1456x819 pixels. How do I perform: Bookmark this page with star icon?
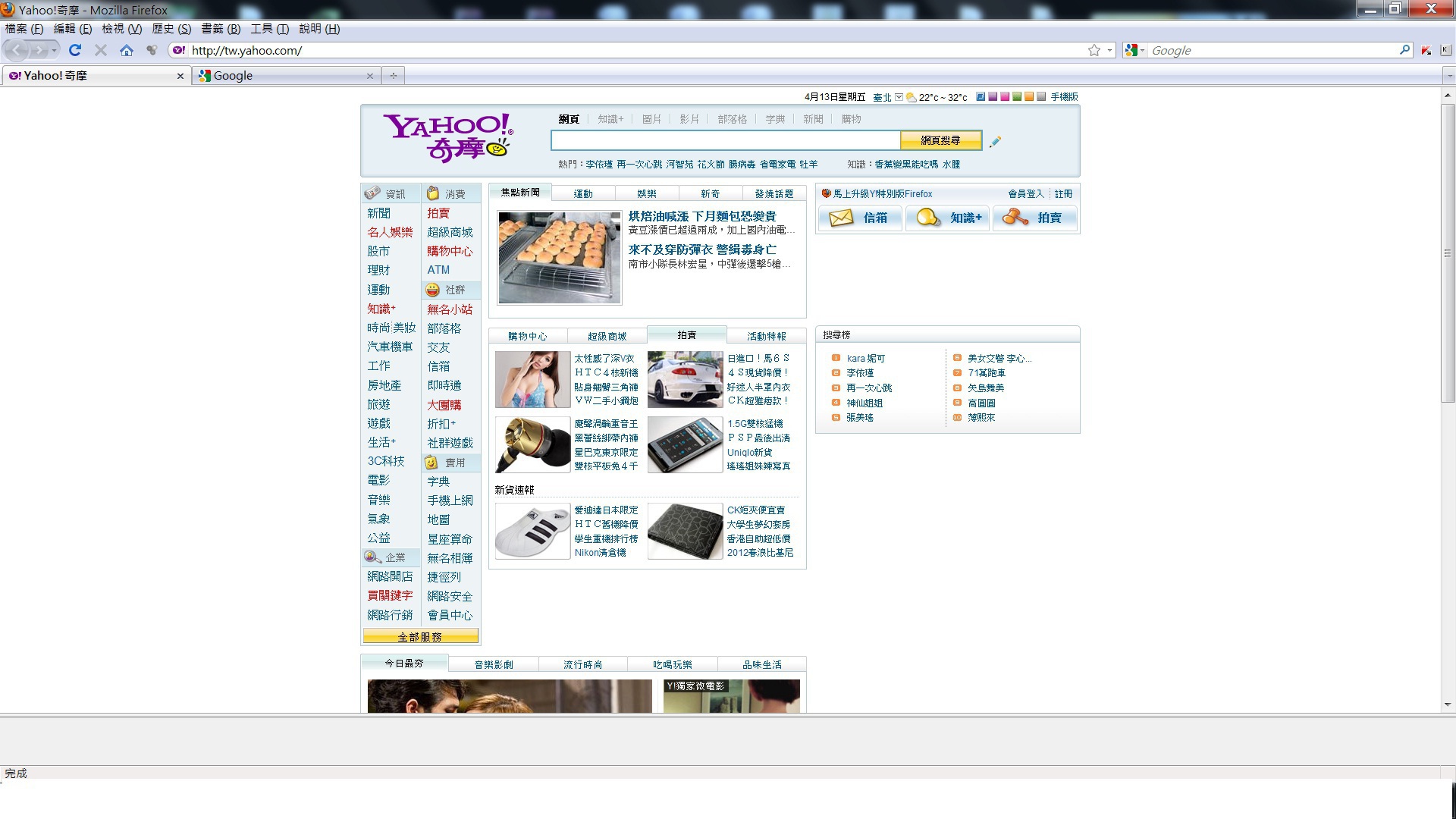click(1094, 50)
